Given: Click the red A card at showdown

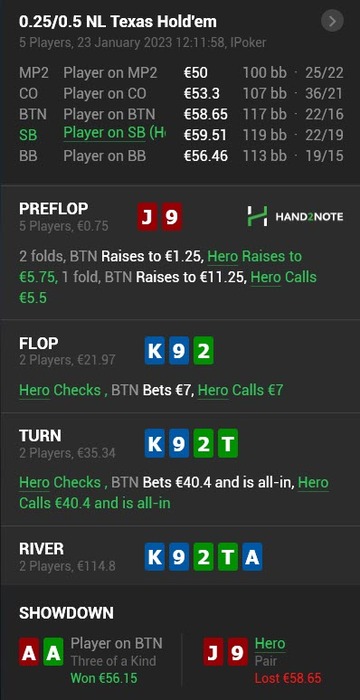Looking at the screenshot, I should [x=29, y=653].
